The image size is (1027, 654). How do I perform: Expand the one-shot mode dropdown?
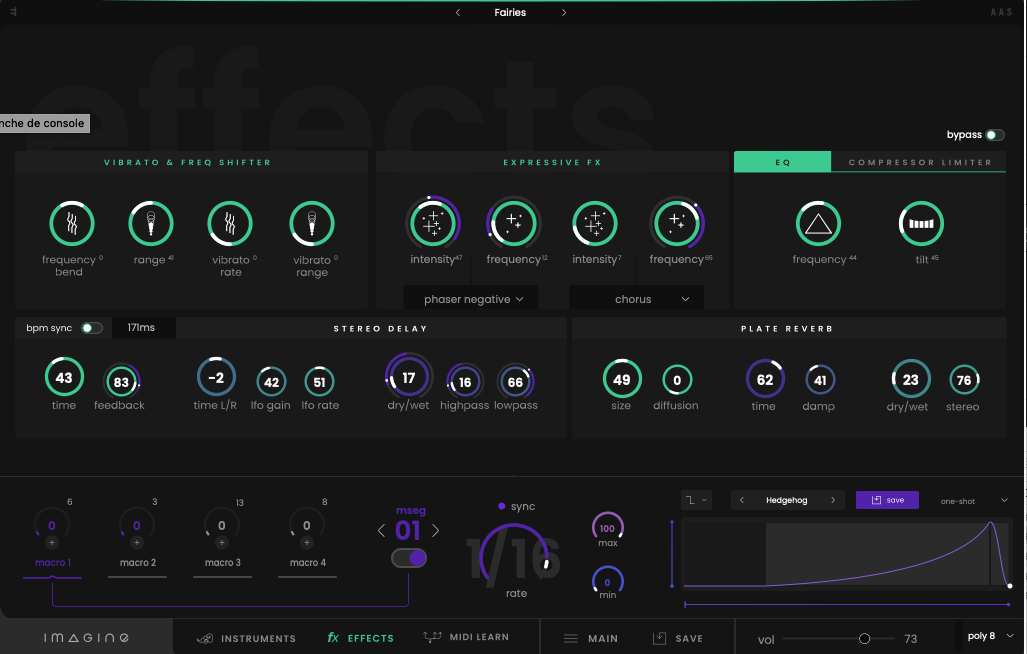tap(971, 499)
